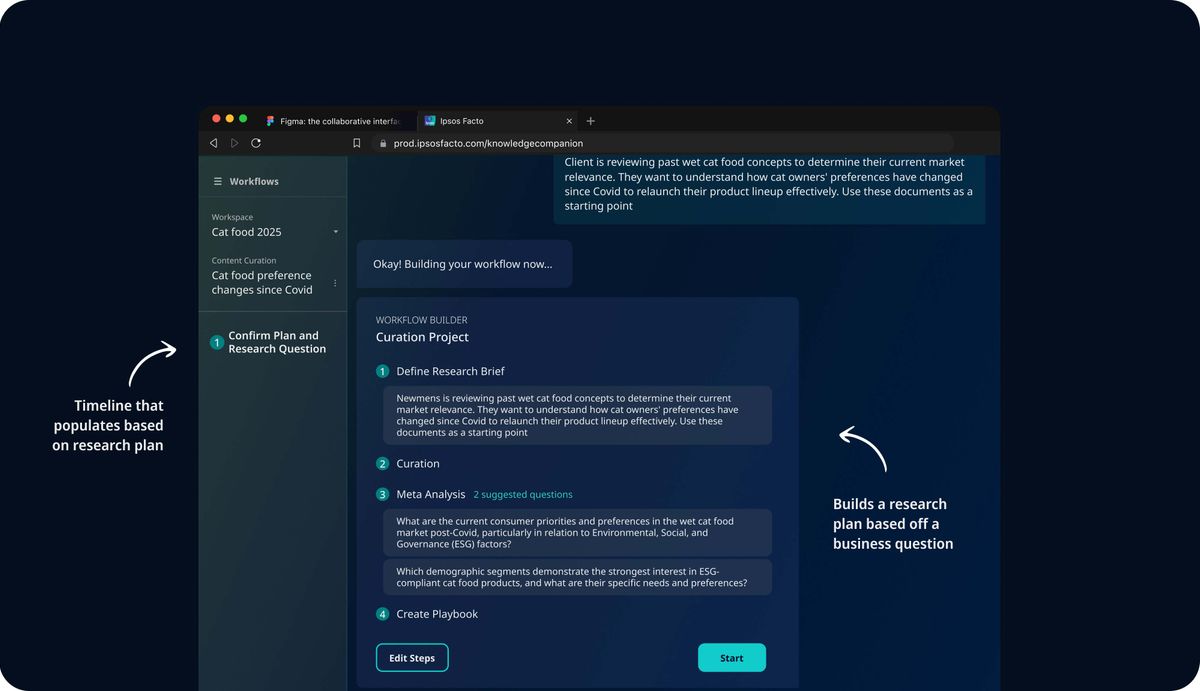The image size is (1200, 691).
Task: Open a new browser tab with plus
Action: point(590,121)
